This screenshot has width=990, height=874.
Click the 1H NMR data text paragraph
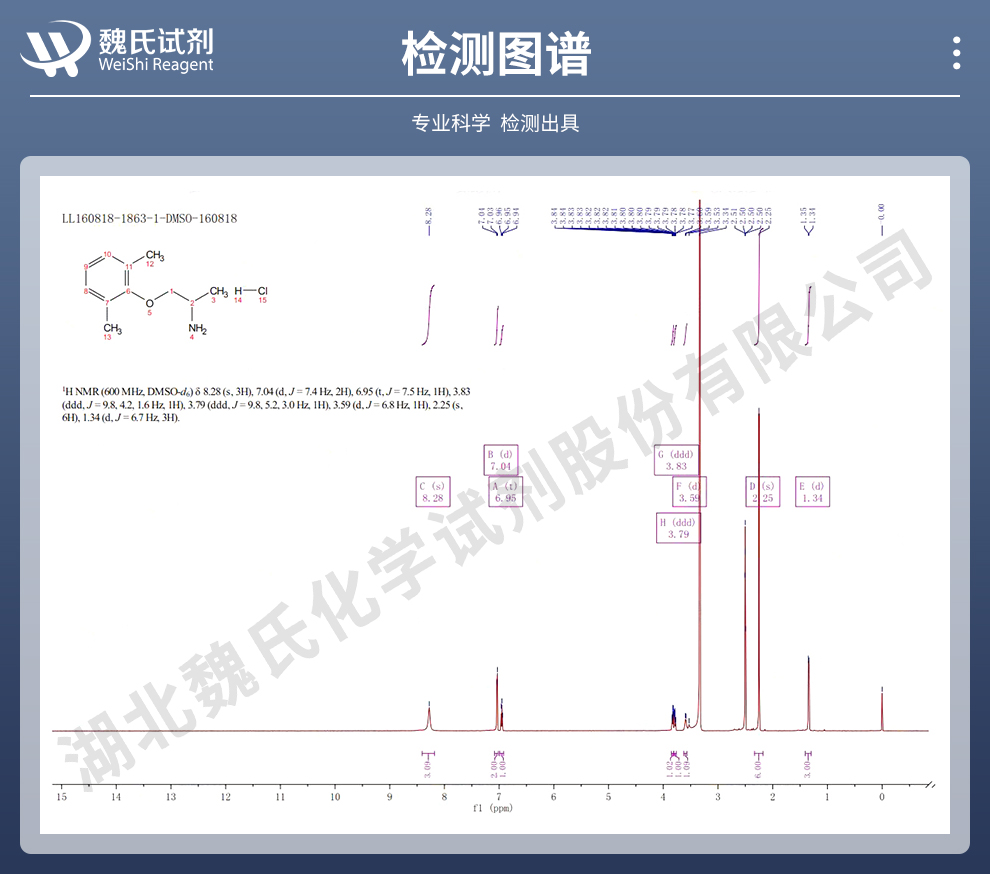tap(266, 404)
